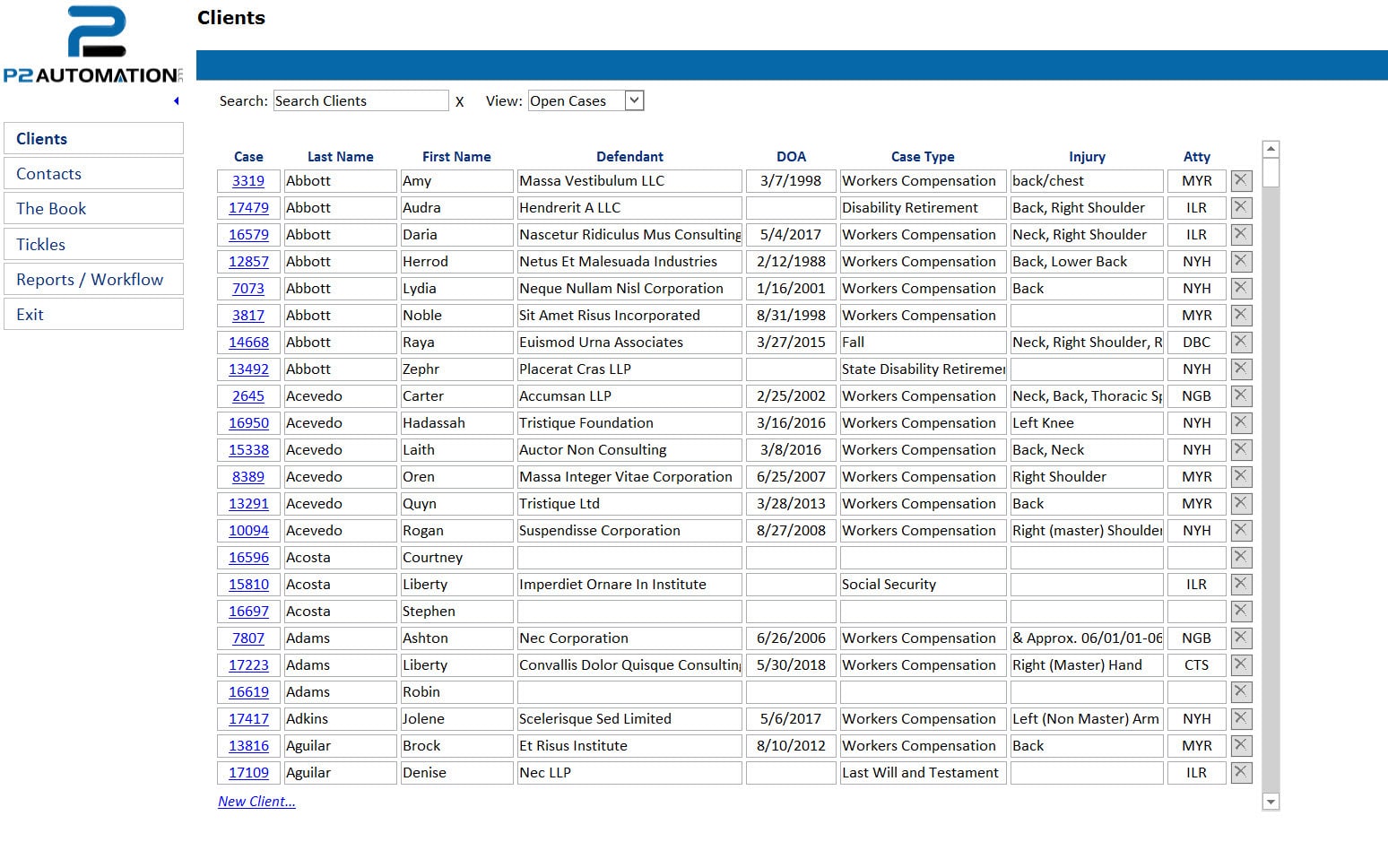Go to Contacts in the sidebar
The height and width of the screenshot is (868, 1388).
93,173
